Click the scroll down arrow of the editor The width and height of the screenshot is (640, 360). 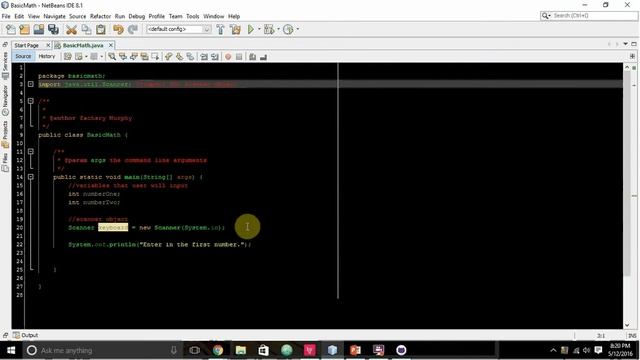point(627,325)
